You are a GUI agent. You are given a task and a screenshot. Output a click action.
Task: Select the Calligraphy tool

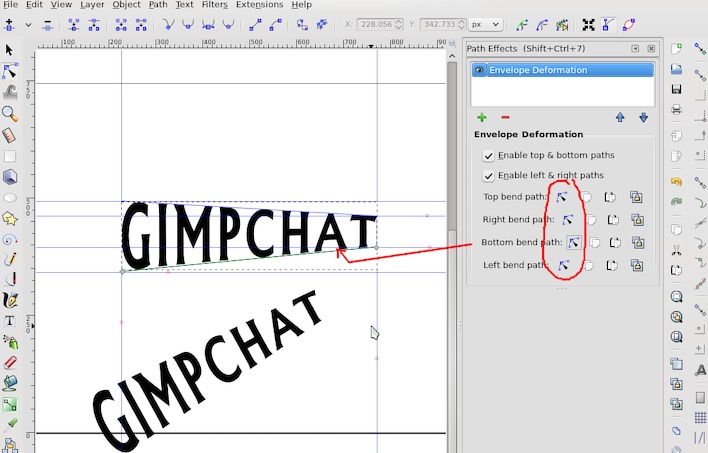10,300
